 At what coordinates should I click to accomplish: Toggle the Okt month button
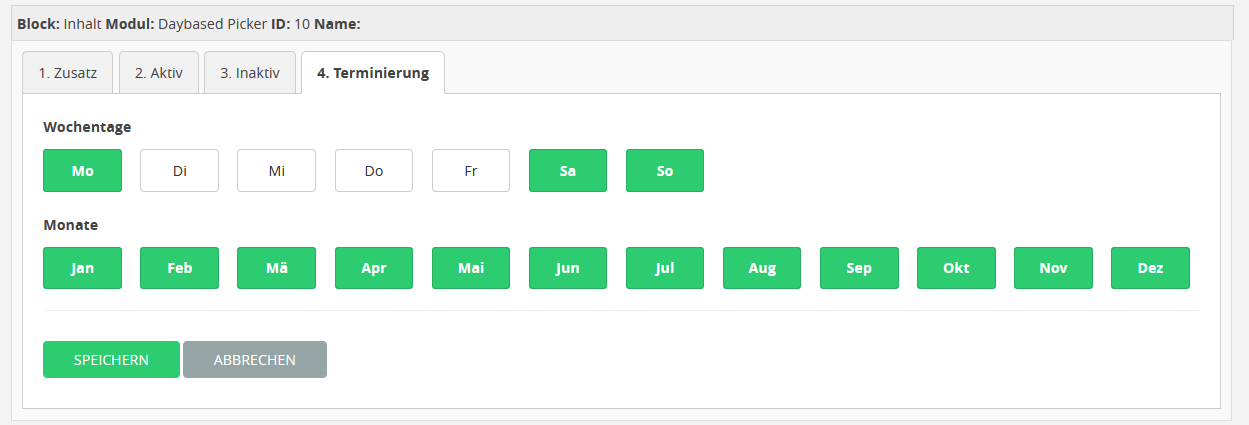pos(956,268)
